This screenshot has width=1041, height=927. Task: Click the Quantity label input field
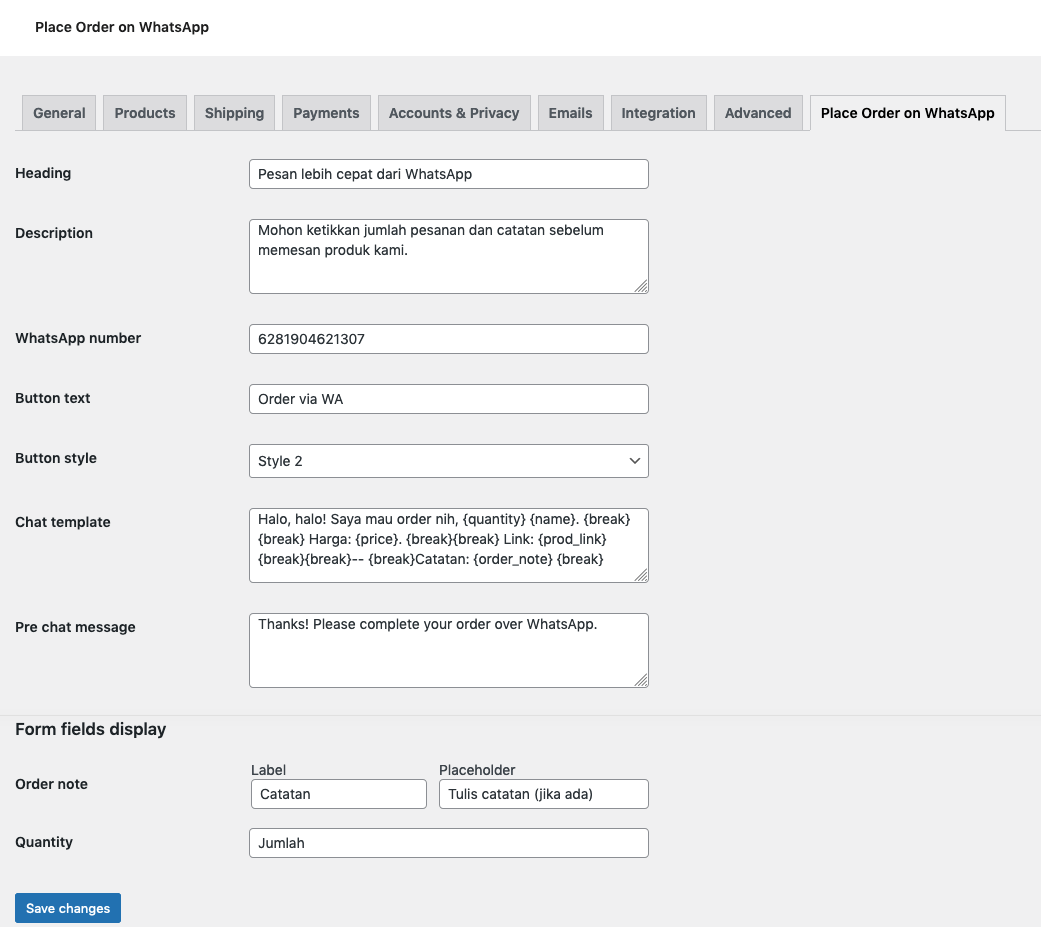pyautogui.click(x=448, y=843)
